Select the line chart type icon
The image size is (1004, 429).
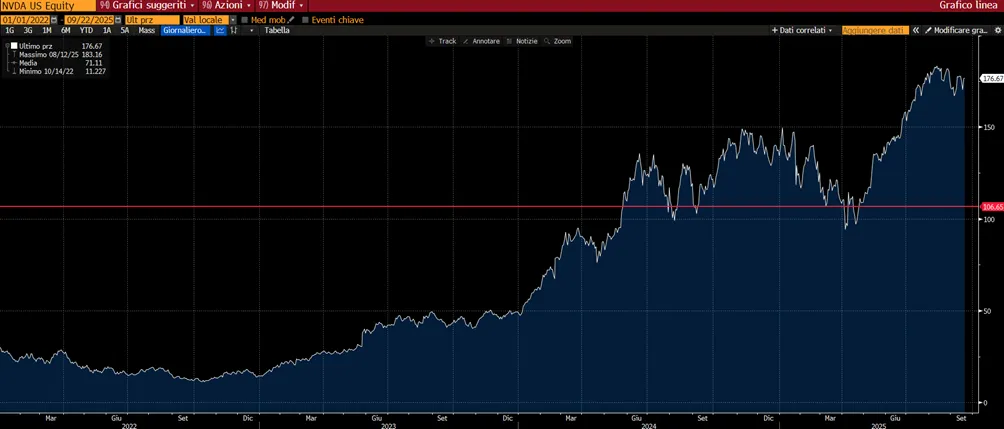[x=220, y=30]
